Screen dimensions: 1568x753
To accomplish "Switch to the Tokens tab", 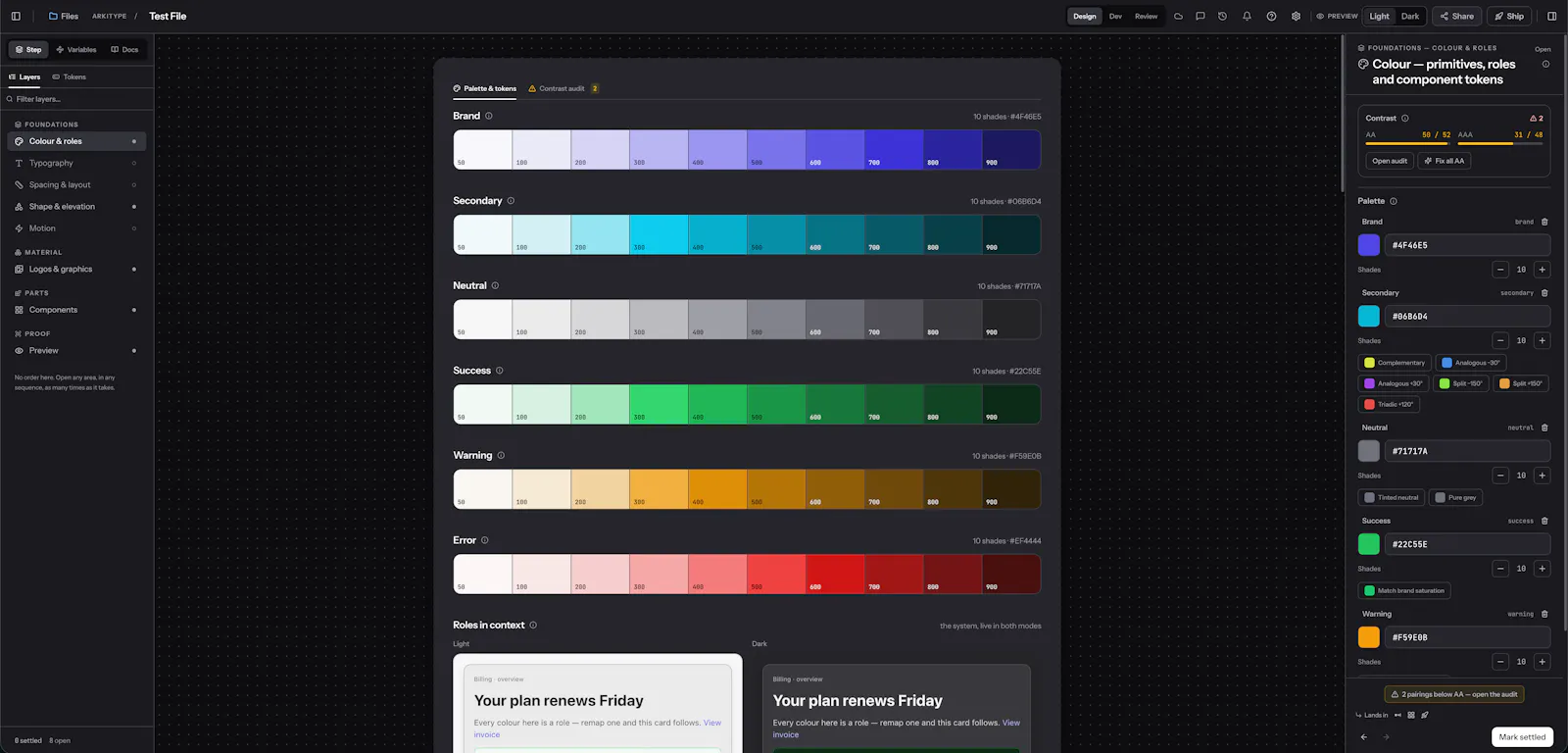I will click(x=69, y=76).
